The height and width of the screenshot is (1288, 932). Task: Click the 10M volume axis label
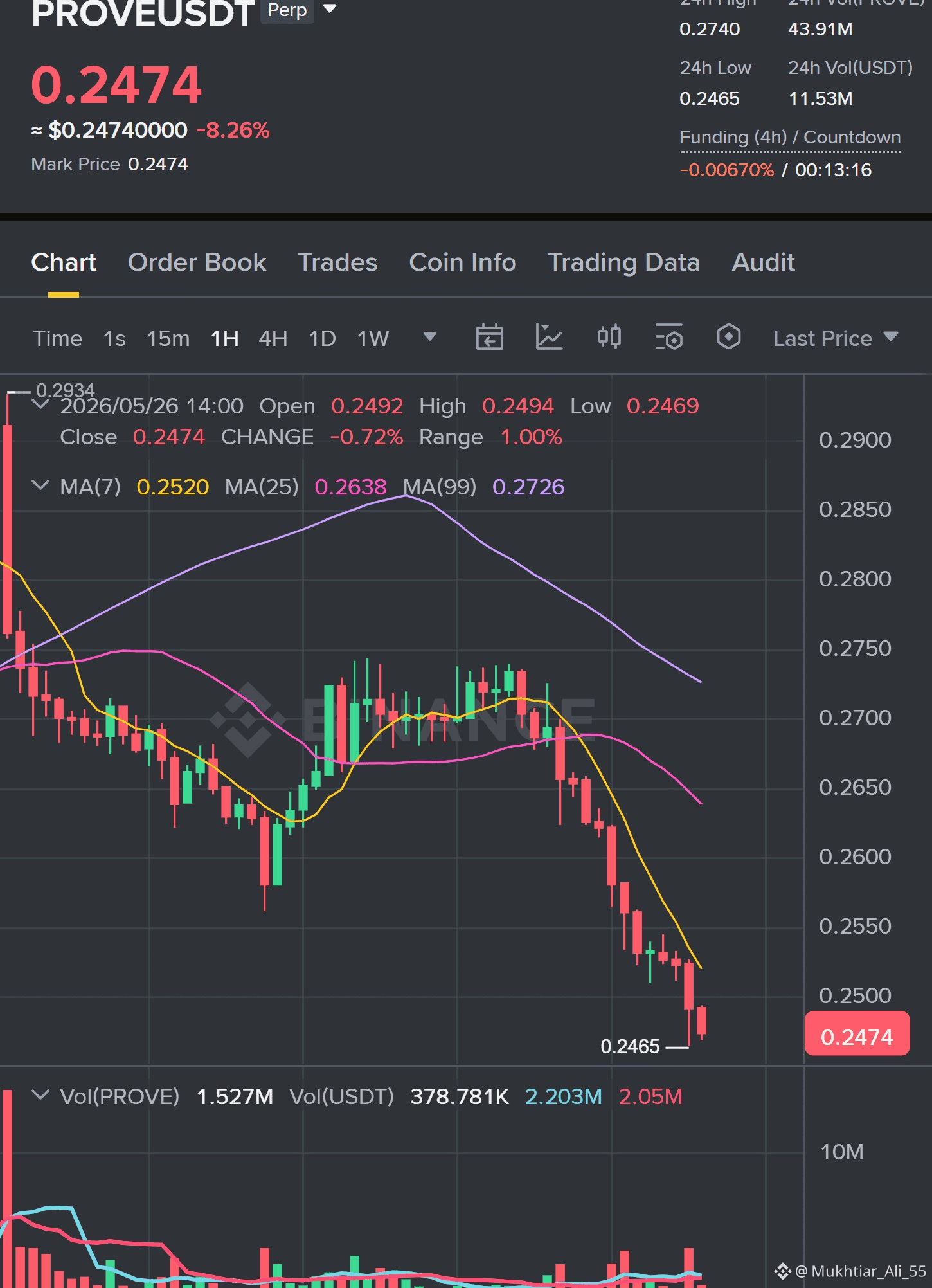coord(841,1152)
